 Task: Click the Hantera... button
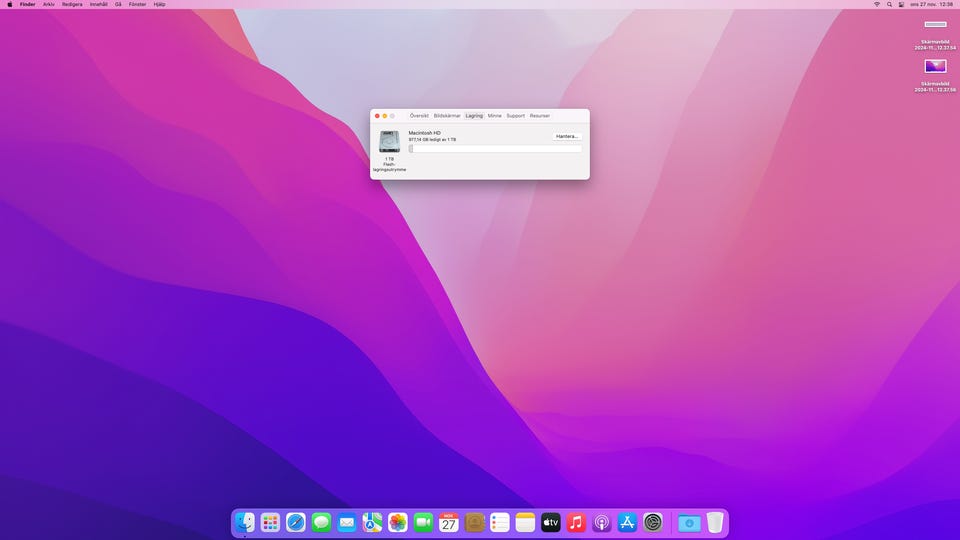567,137
